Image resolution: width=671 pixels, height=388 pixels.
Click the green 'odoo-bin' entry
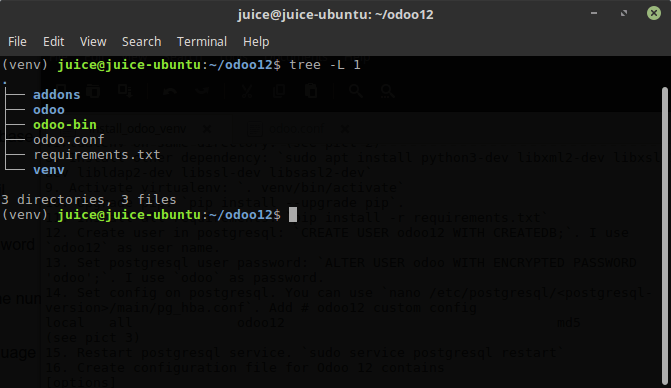(x=65, y=124)
